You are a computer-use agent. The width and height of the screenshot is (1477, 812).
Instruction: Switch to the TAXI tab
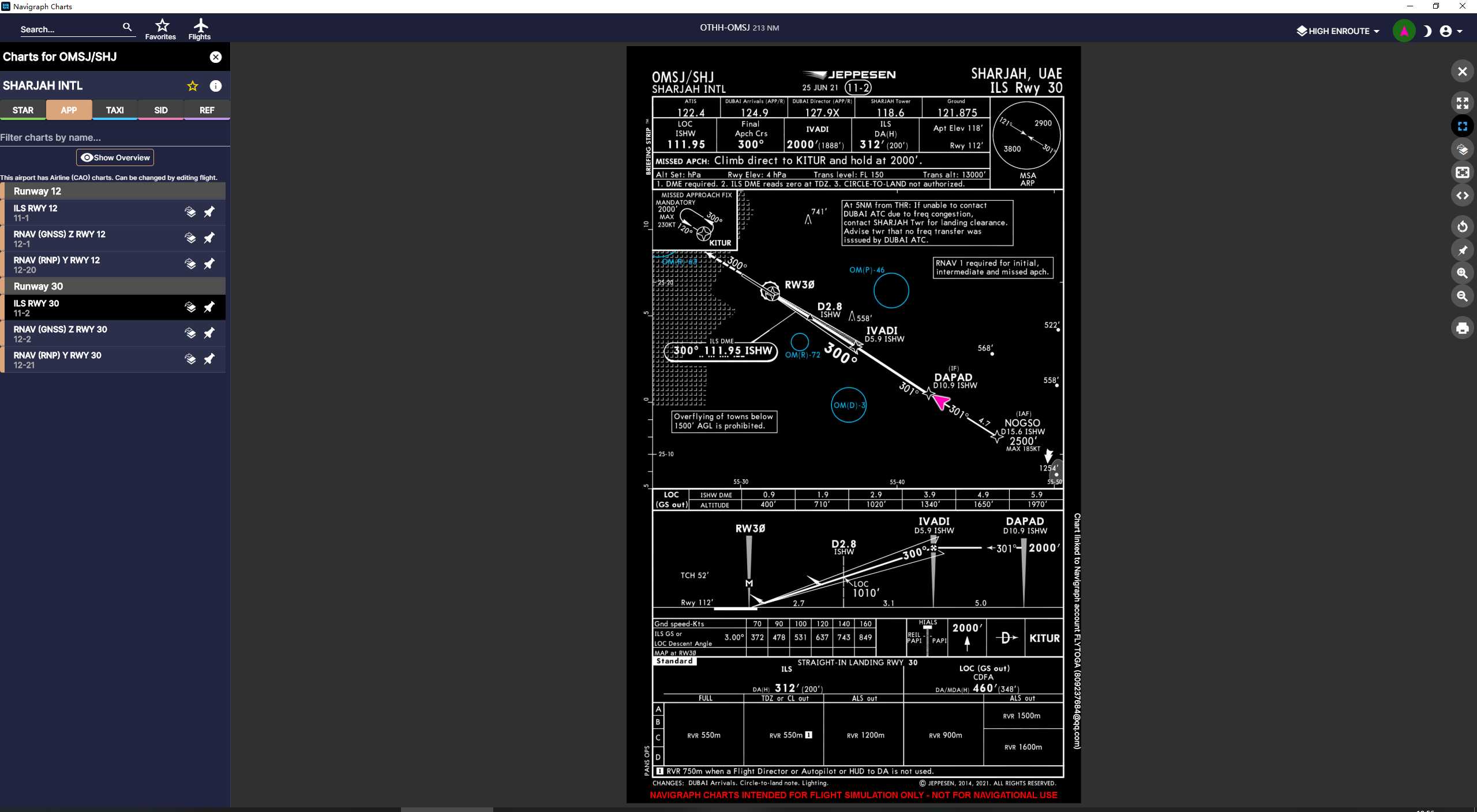pyautogui.click(x=115, y=110)
